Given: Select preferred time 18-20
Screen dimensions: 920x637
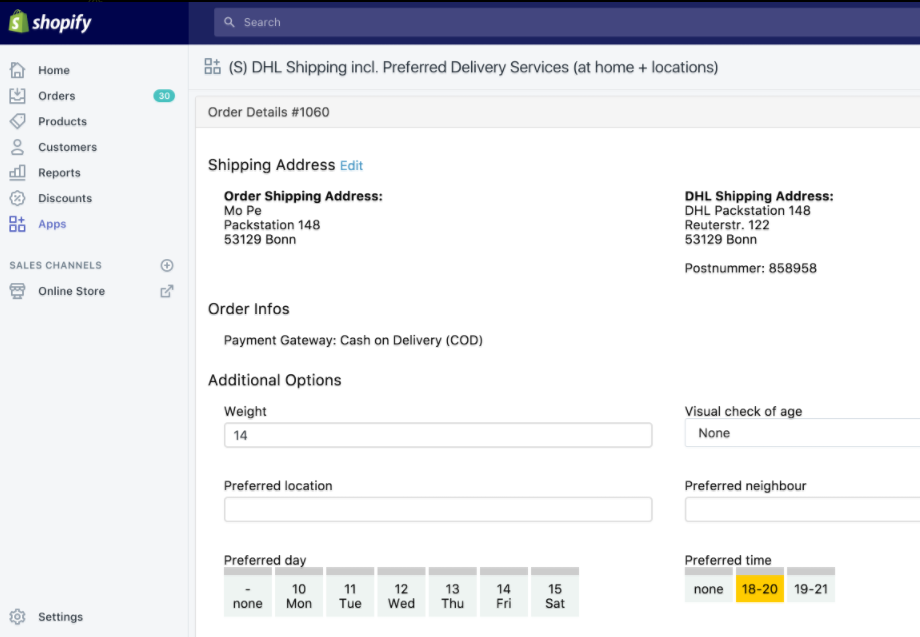Looking at the screenshot, I should (x=760, y=585).
